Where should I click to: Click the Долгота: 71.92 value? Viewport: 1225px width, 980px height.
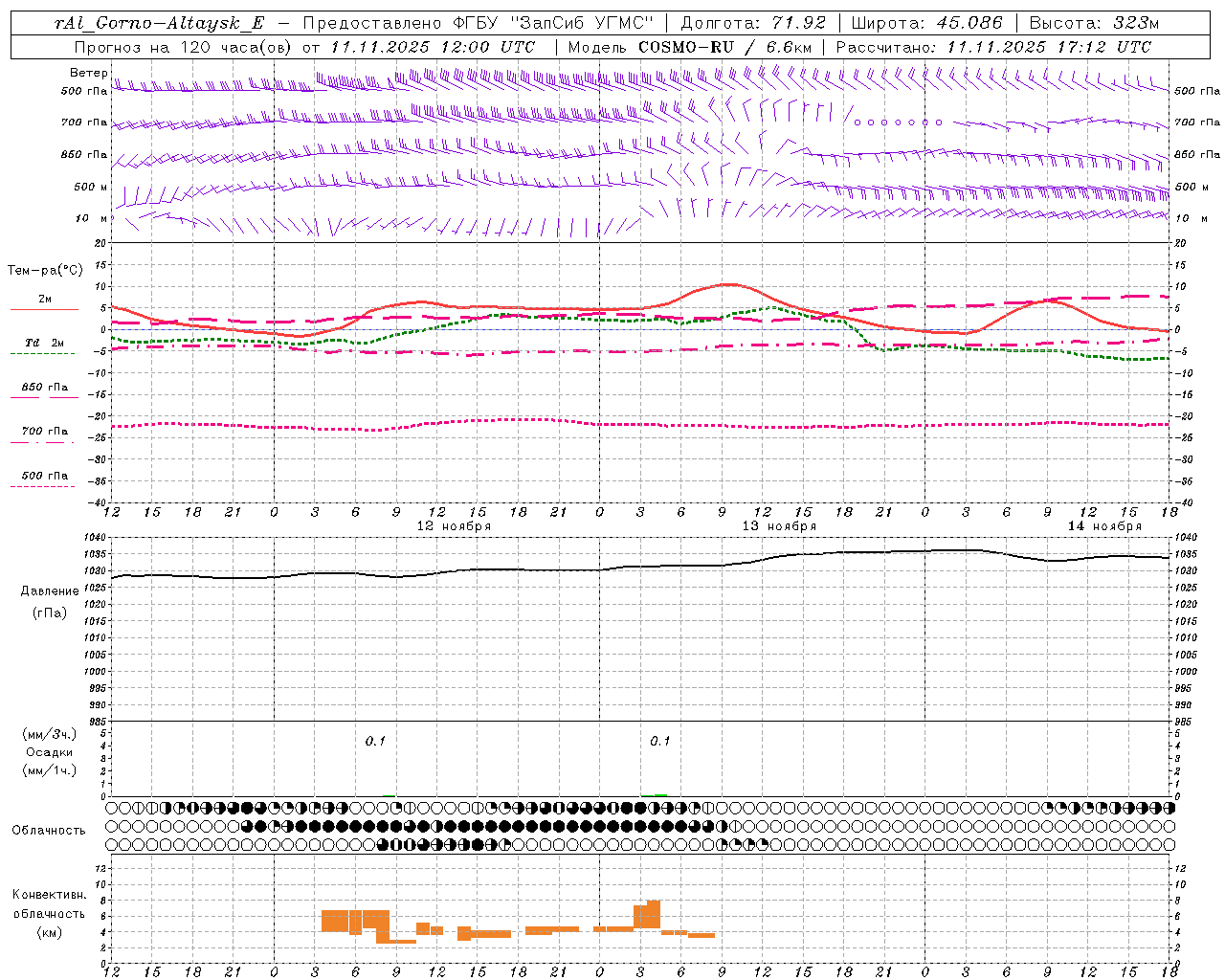[x=753, y=23]
